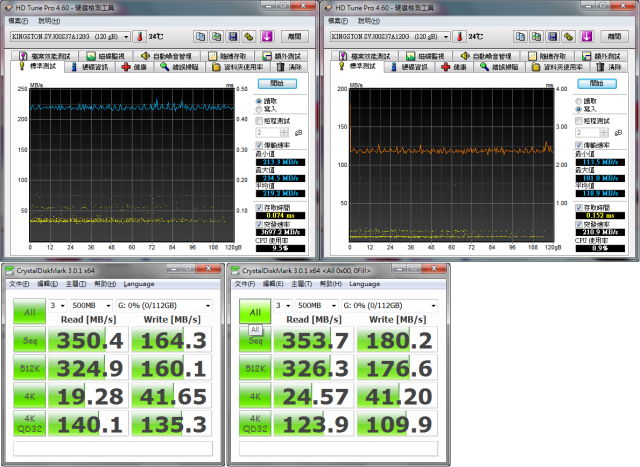Open 錯誤掃描 tab in write-test HD Tune window
The height and width of the screenshot is (467, 640).
pos(500,67)
